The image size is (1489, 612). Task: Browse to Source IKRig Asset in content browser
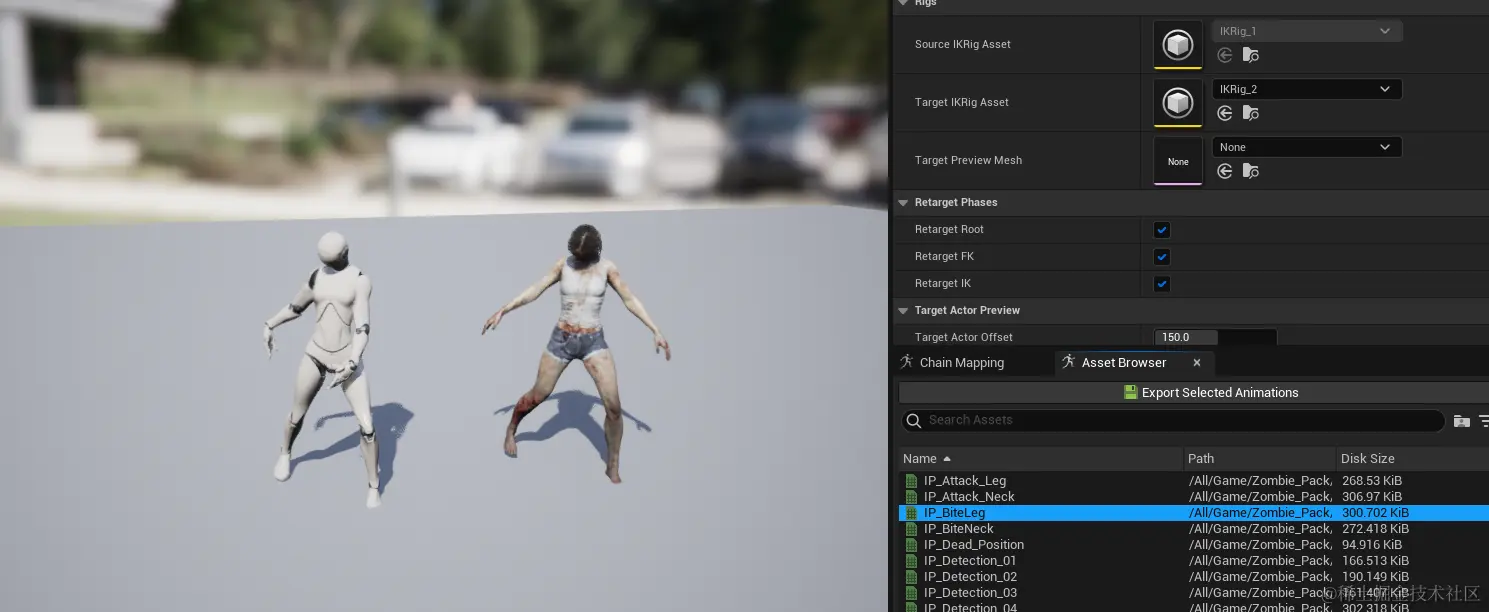[1250, 55]
